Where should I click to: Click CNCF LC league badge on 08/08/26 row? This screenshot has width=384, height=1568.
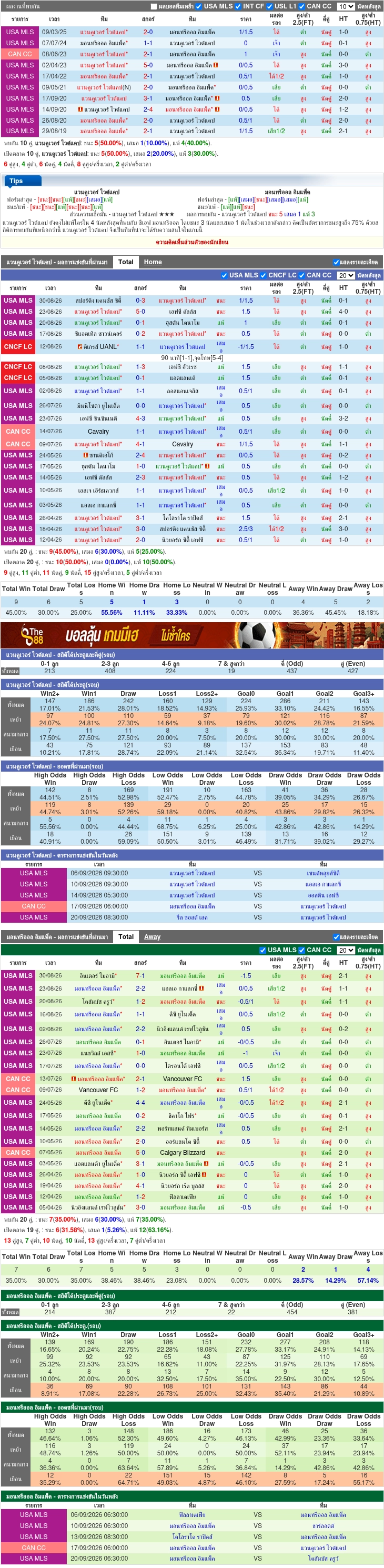pos(18,366)
